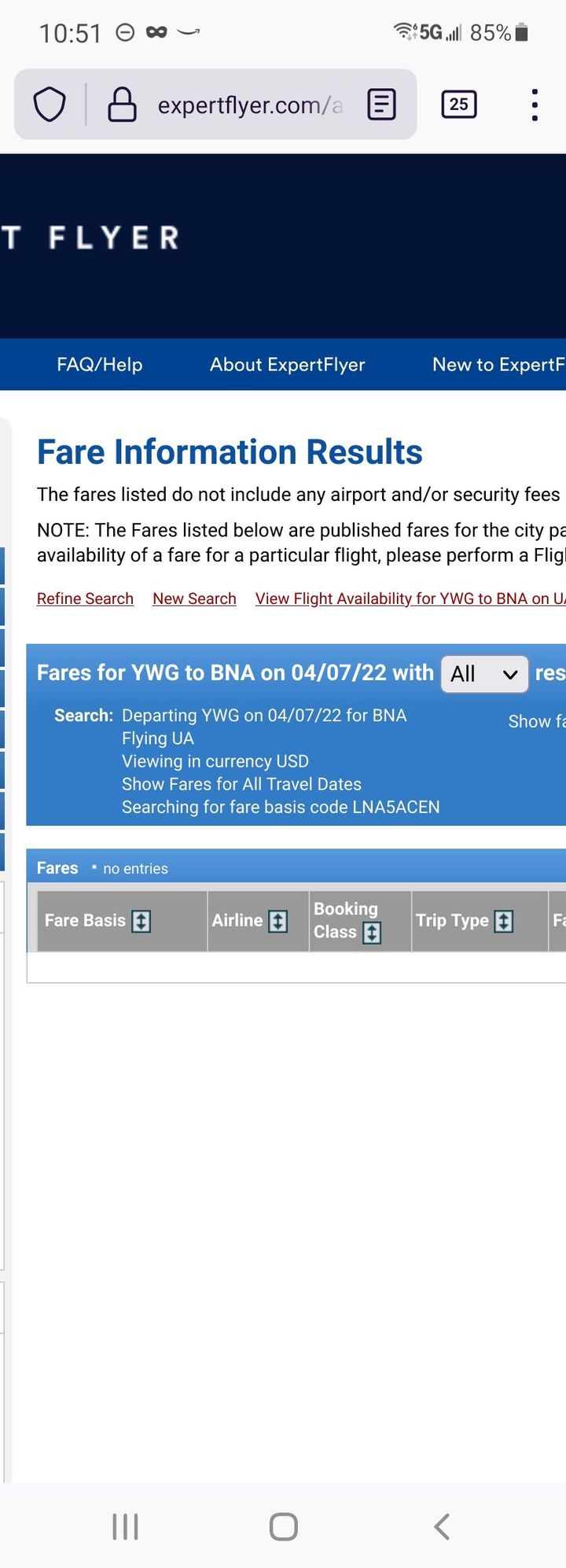Sort table by Trip Type column icon
The image size is (566, 1568).
point(504,921)
